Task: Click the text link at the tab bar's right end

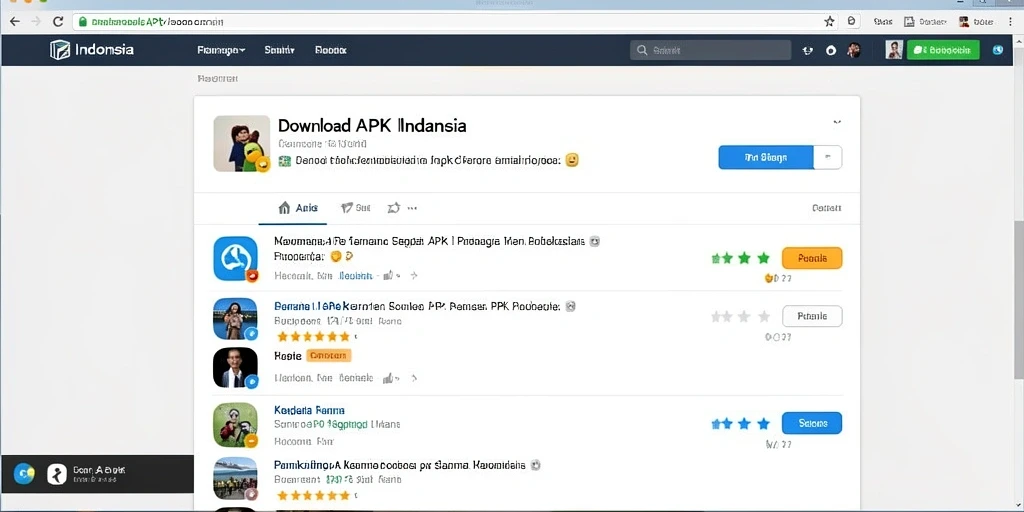Action: 826,208
